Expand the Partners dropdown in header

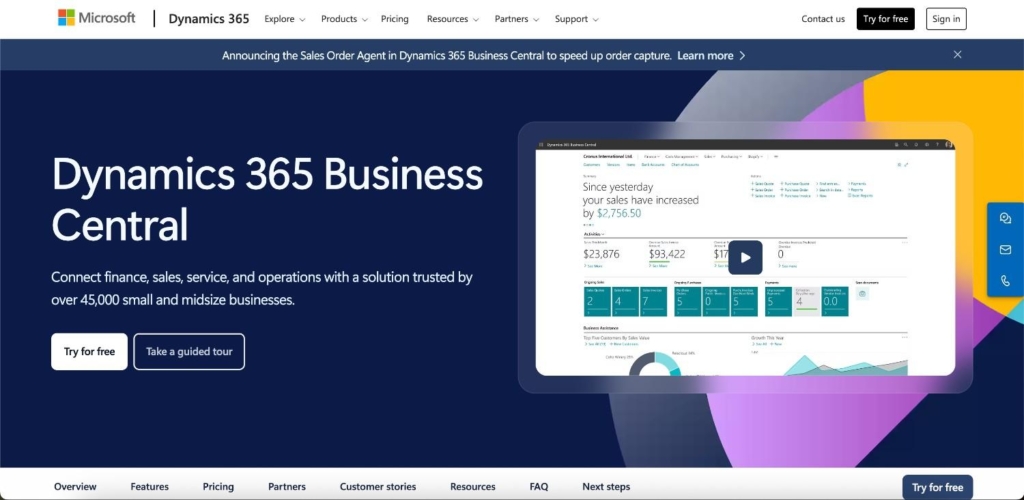pos(517,19)
